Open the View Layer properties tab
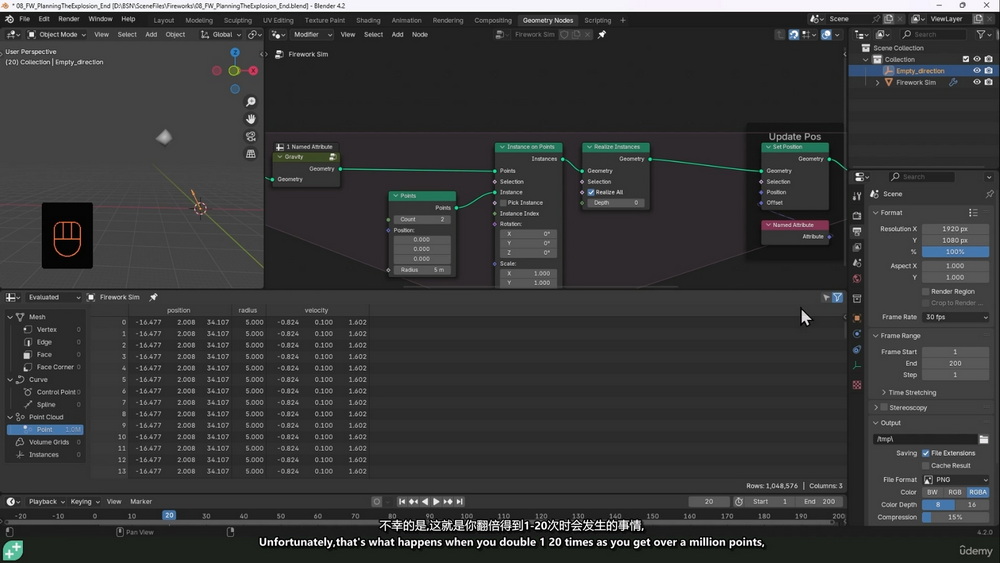The width and height of the screenshot is (1000, 563). (x=857, y=247)
